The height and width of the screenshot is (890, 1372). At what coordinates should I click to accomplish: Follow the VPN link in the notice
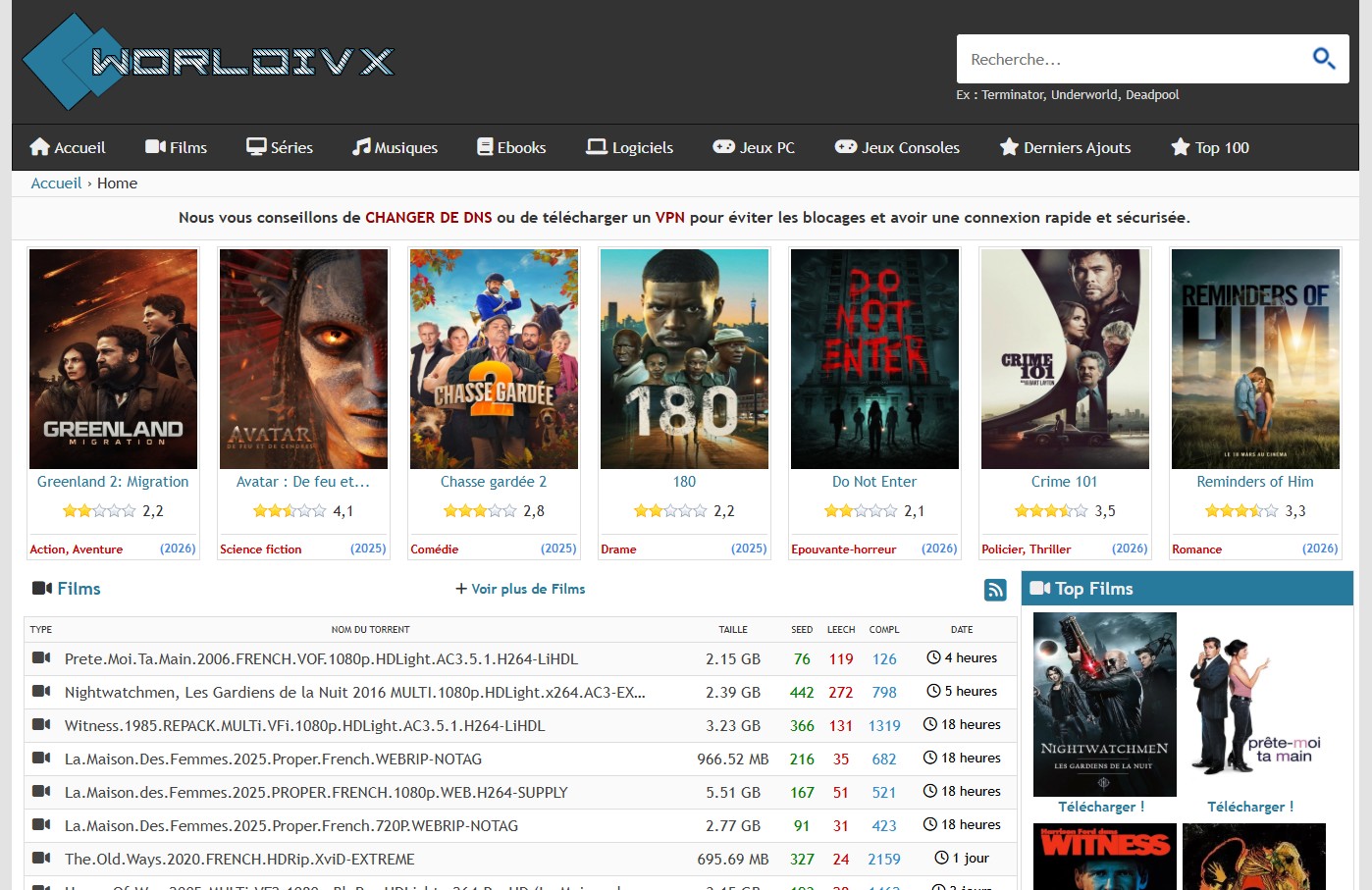[670, 218]
